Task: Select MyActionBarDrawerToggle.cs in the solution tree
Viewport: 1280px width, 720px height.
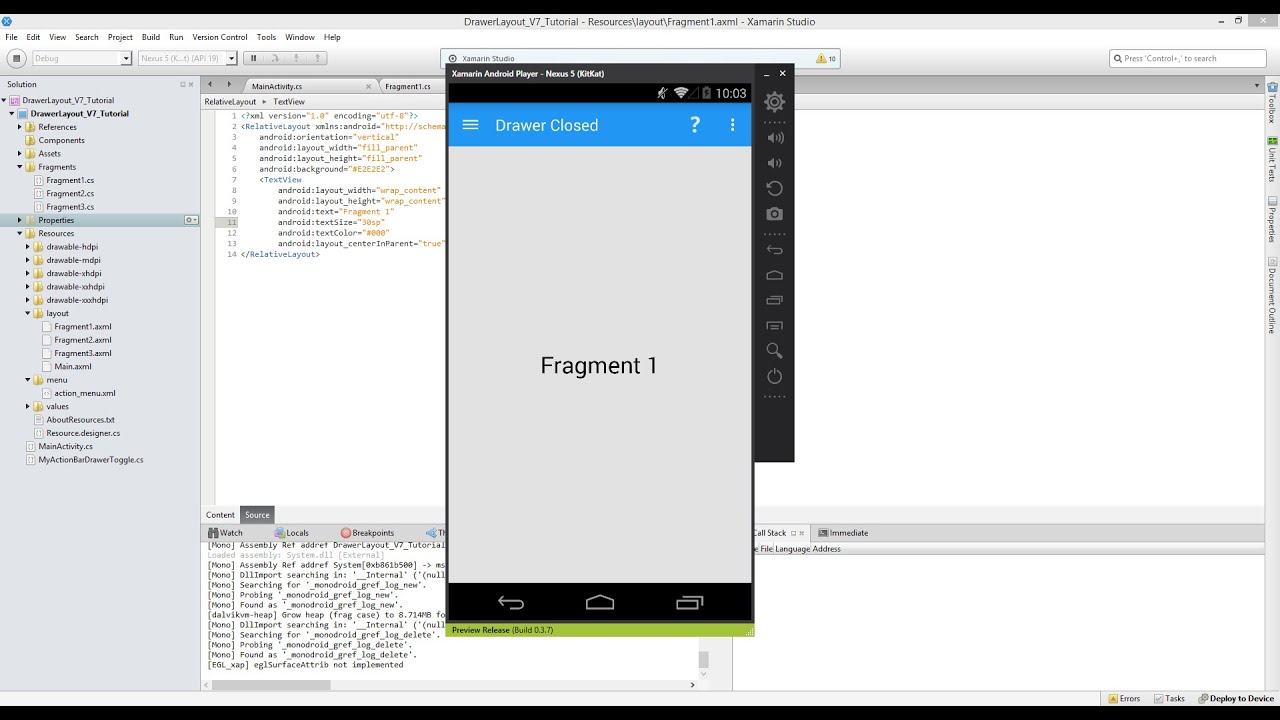Action: [x=91, y=460]
